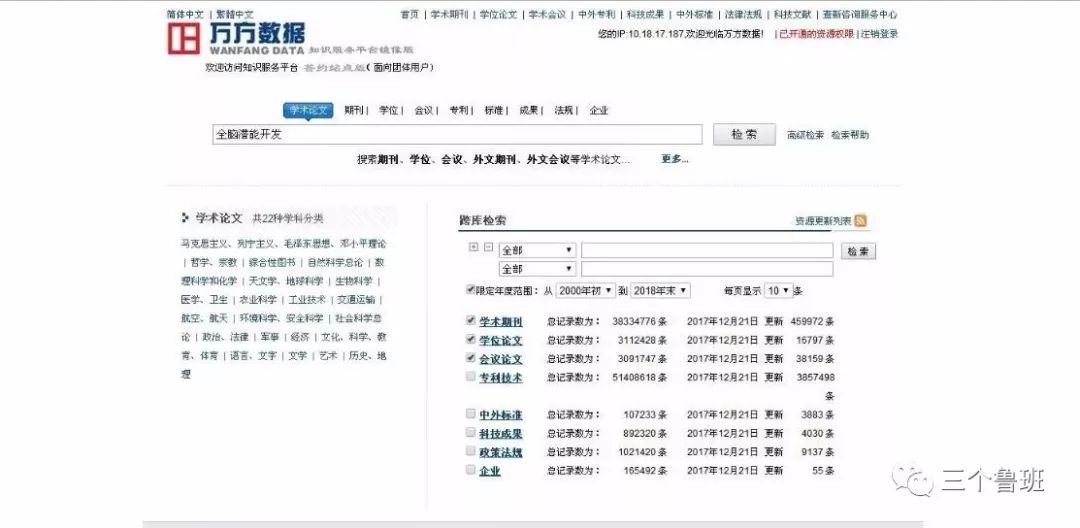Open the 资源更新列表 link
The image size is (1080, 528).
point(822,221)
